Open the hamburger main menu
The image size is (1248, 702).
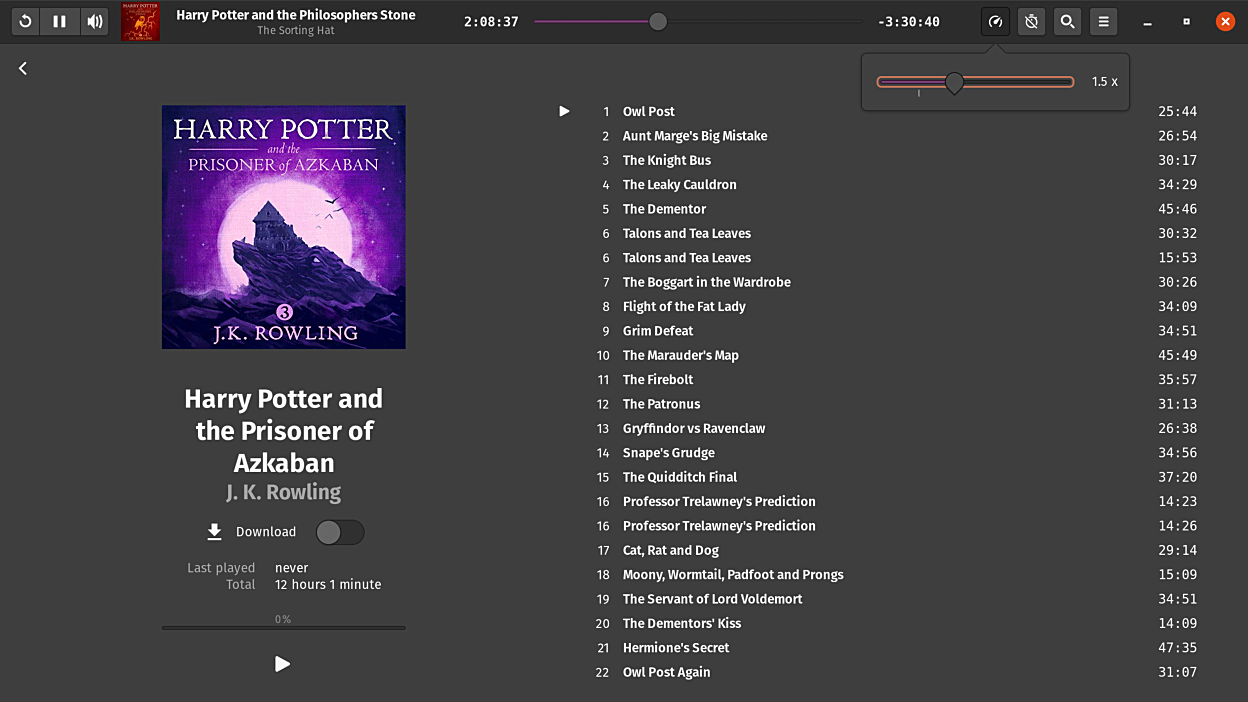click(1103, 21)
